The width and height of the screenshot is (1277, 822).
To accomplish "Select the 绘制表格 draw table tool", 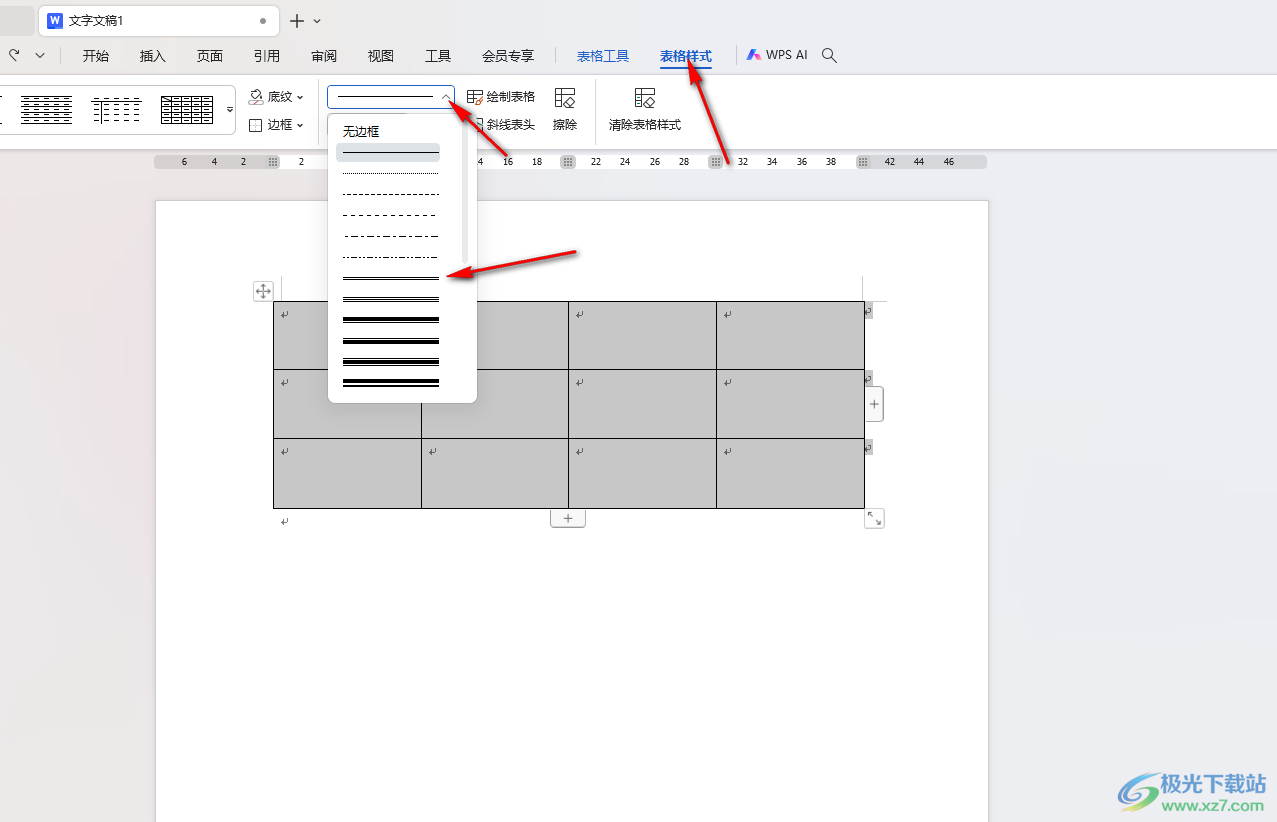I will point(501,97).
